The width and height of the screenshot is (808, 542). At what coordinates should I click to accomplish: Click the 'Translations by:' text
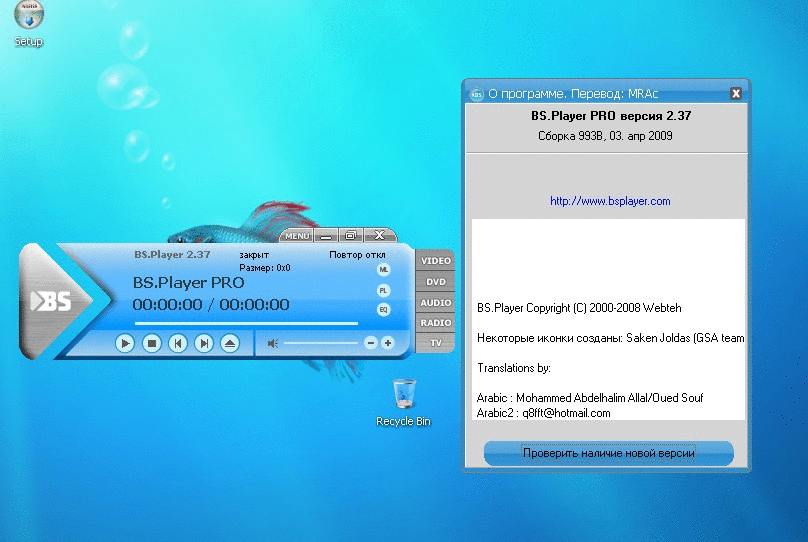pyautogui.click(x=514, y=368)
